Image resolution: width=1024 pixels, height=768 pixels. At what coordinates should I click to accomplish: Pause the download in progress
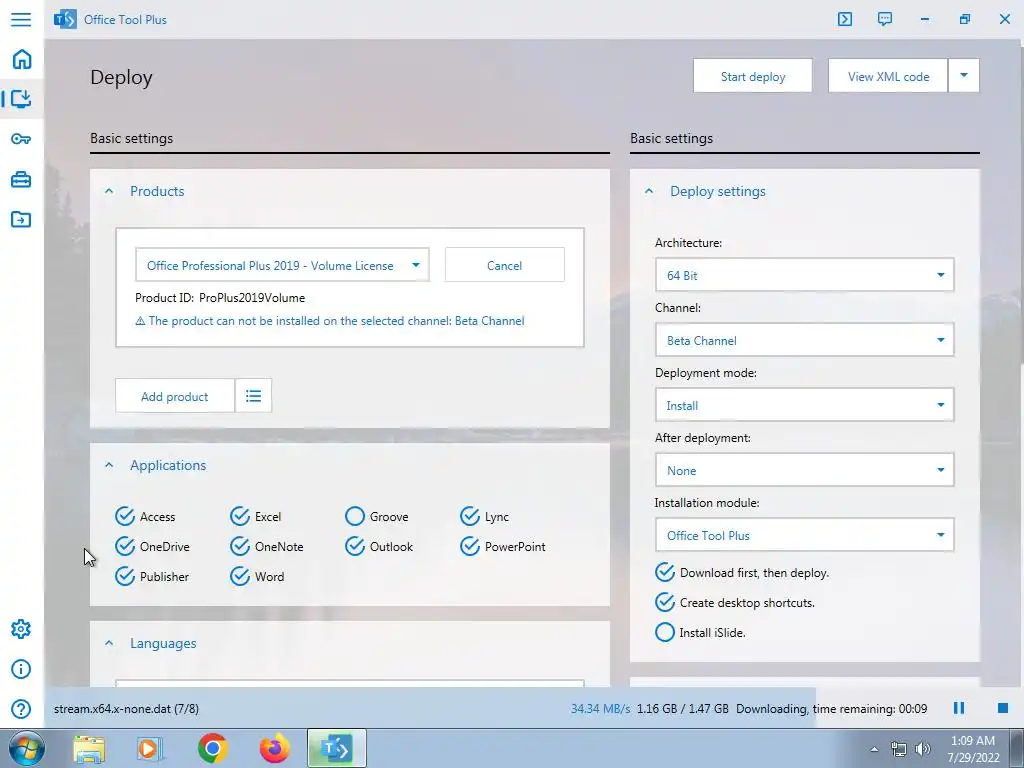(959, 708)
